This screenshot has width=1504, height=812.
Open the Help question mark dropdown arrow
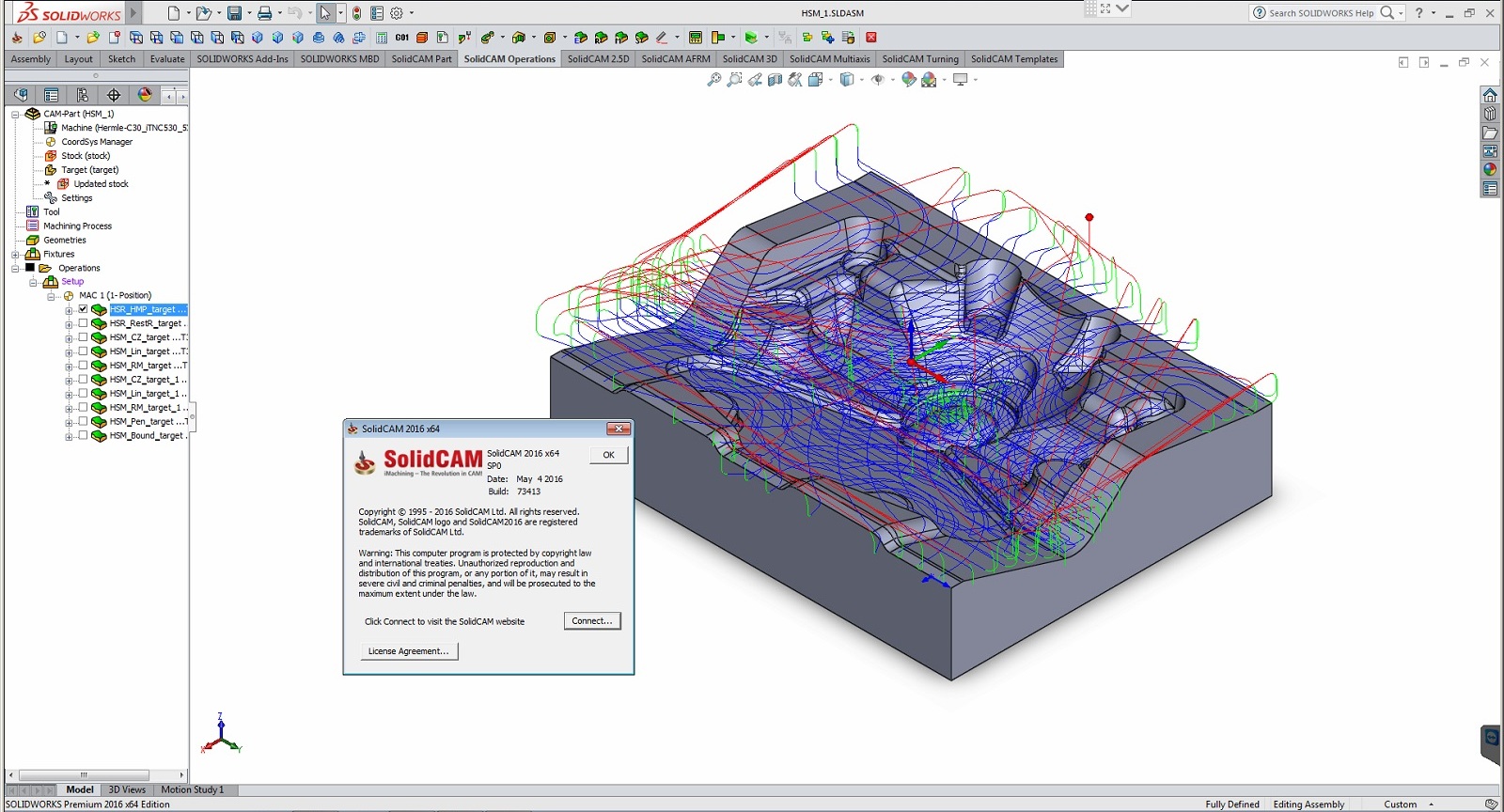[x=1433, y=13]
